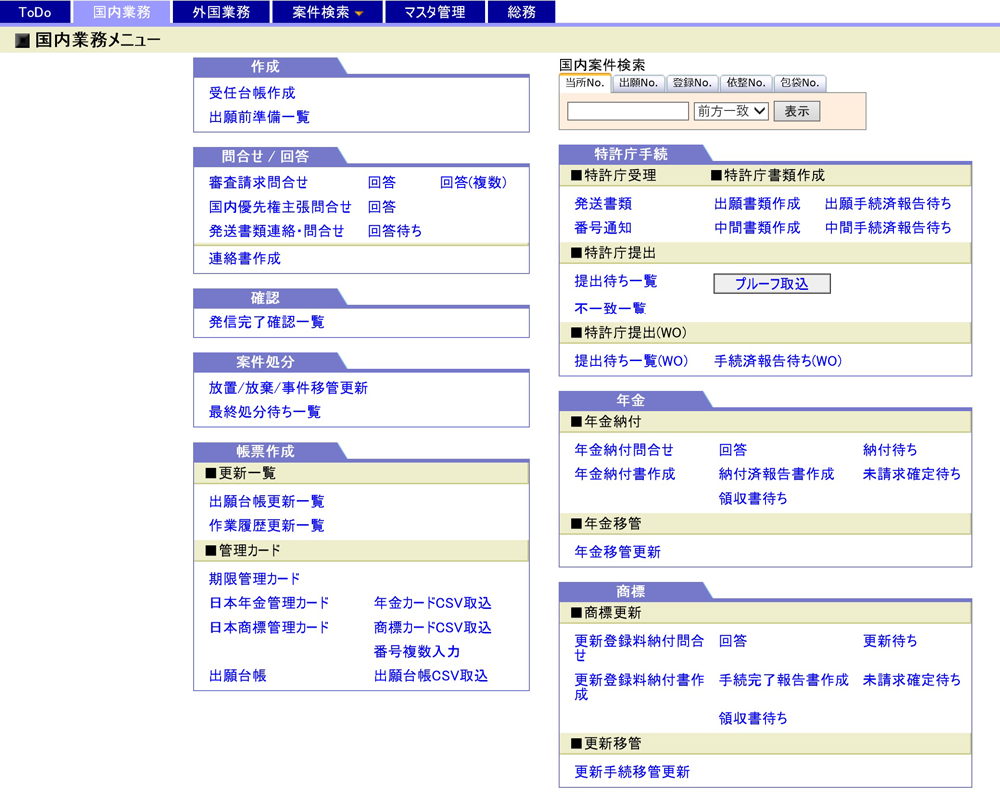1000x803 pixels.
Task: Open 作業履歴更新一覧 link
Action: point(267,526)
